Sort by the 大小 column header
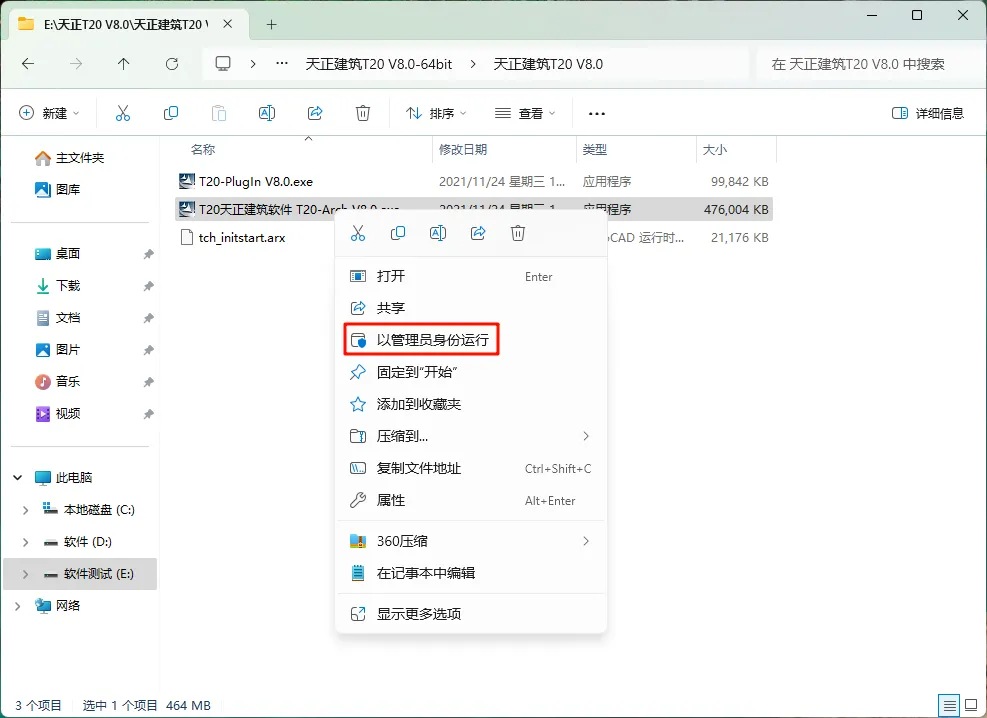 click(x=736, y=150)
